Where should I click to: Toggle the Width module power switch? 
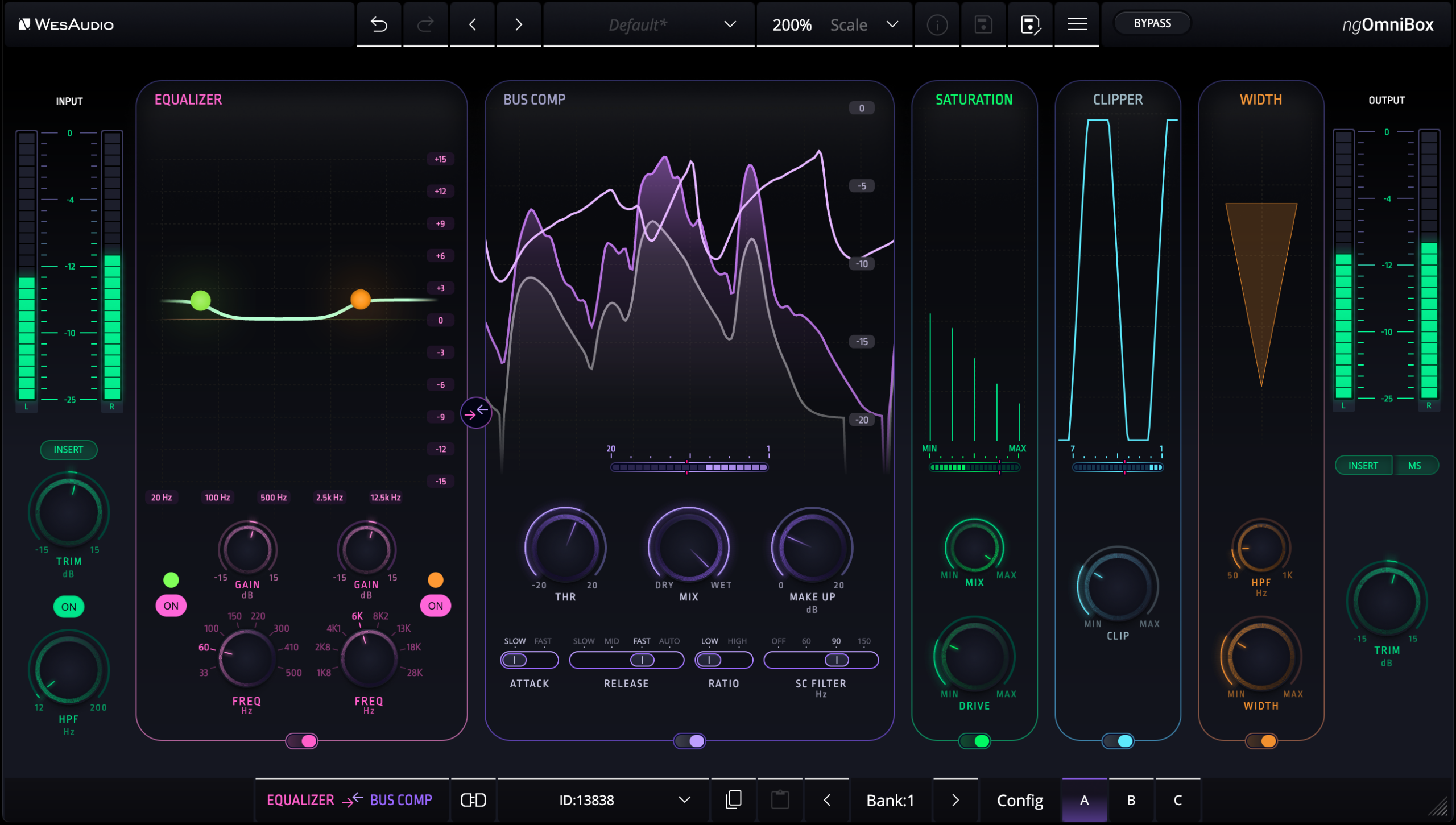(x=1261, y=741)
